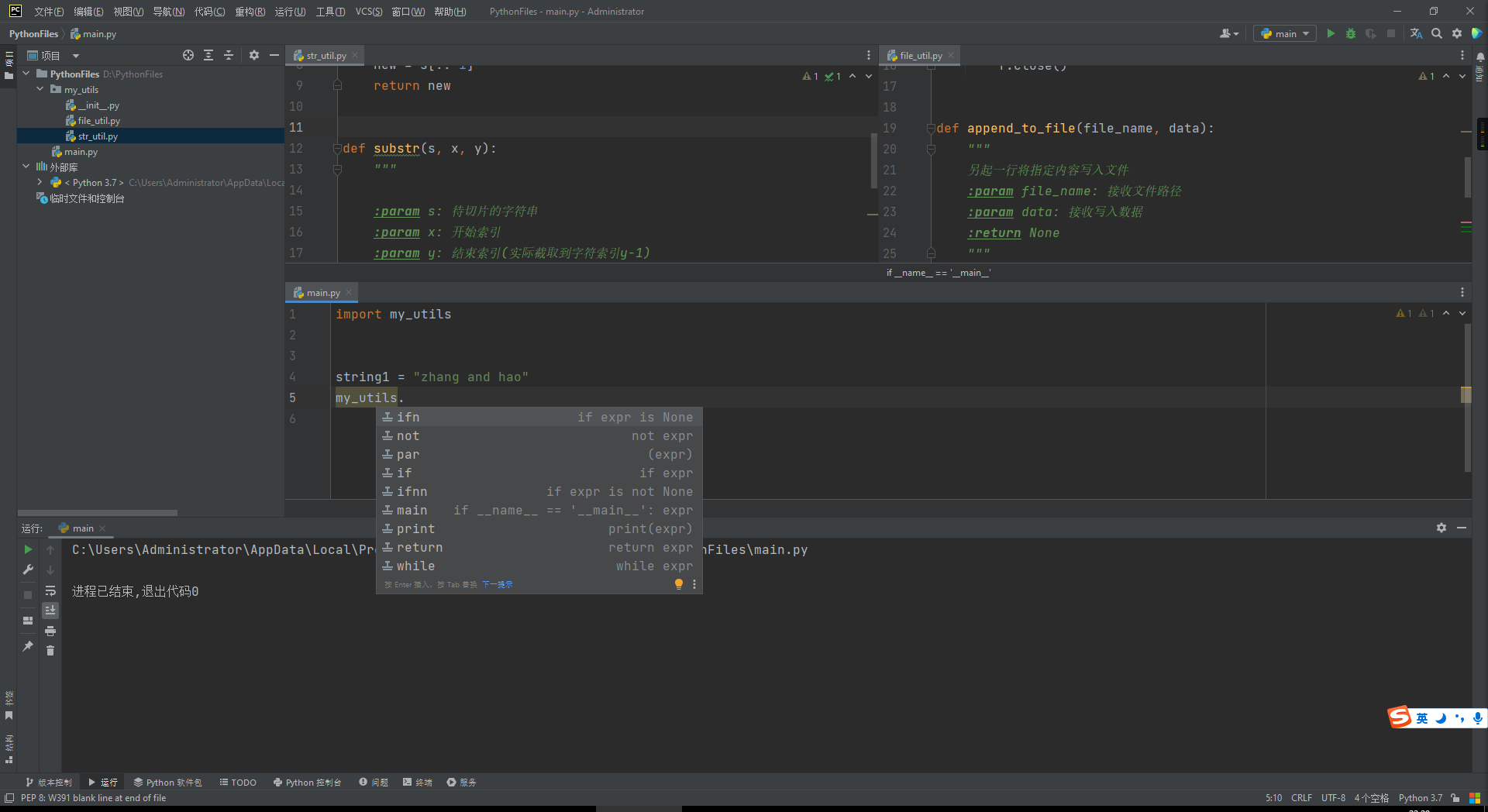Image resolution: width=1488 pixels, height=812 pixels.
Task: Toggle soft-wrap icon in run console
Action: pyautogui.click(x=50, y=590)
